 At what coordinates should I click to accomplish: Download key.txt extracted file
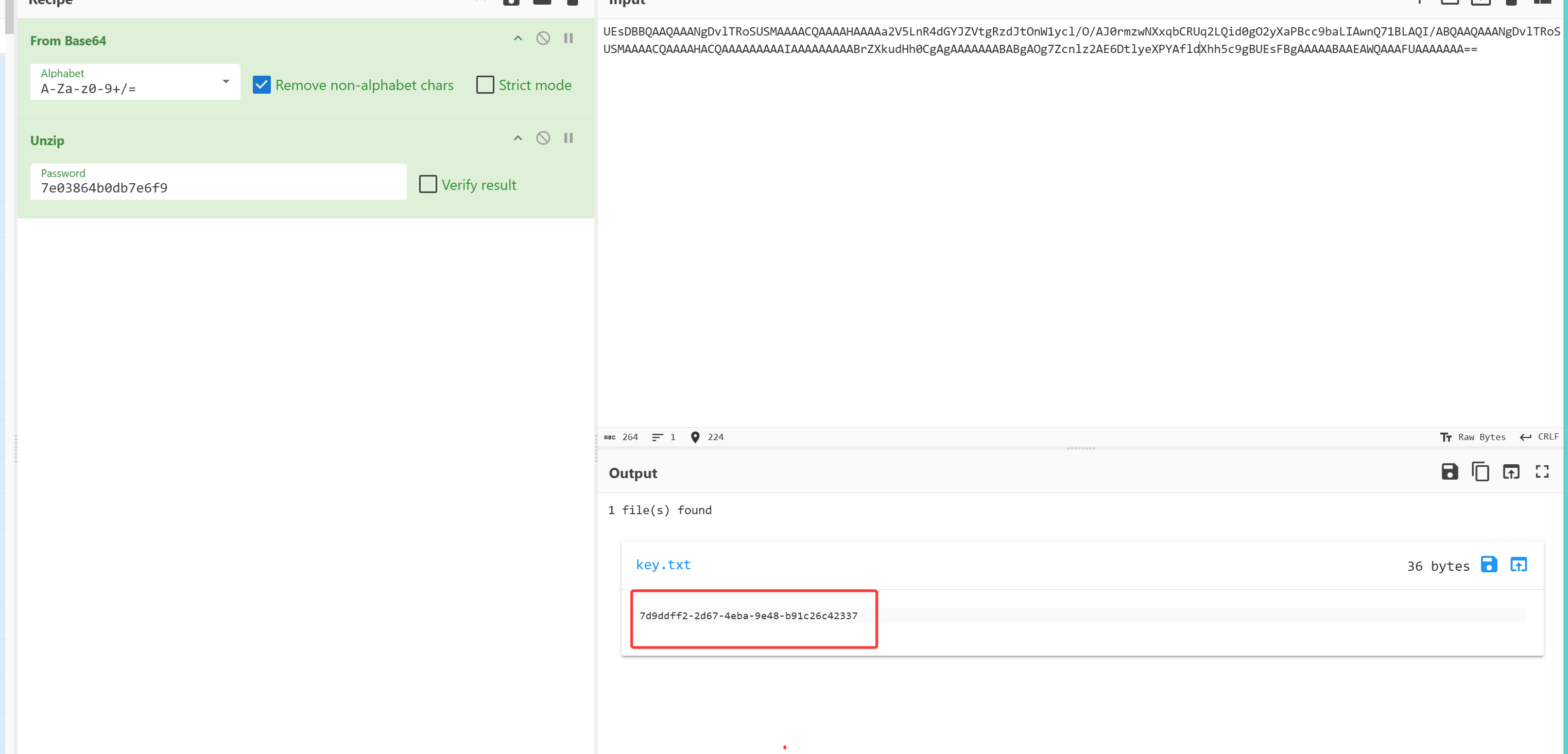pos(1488,565)
